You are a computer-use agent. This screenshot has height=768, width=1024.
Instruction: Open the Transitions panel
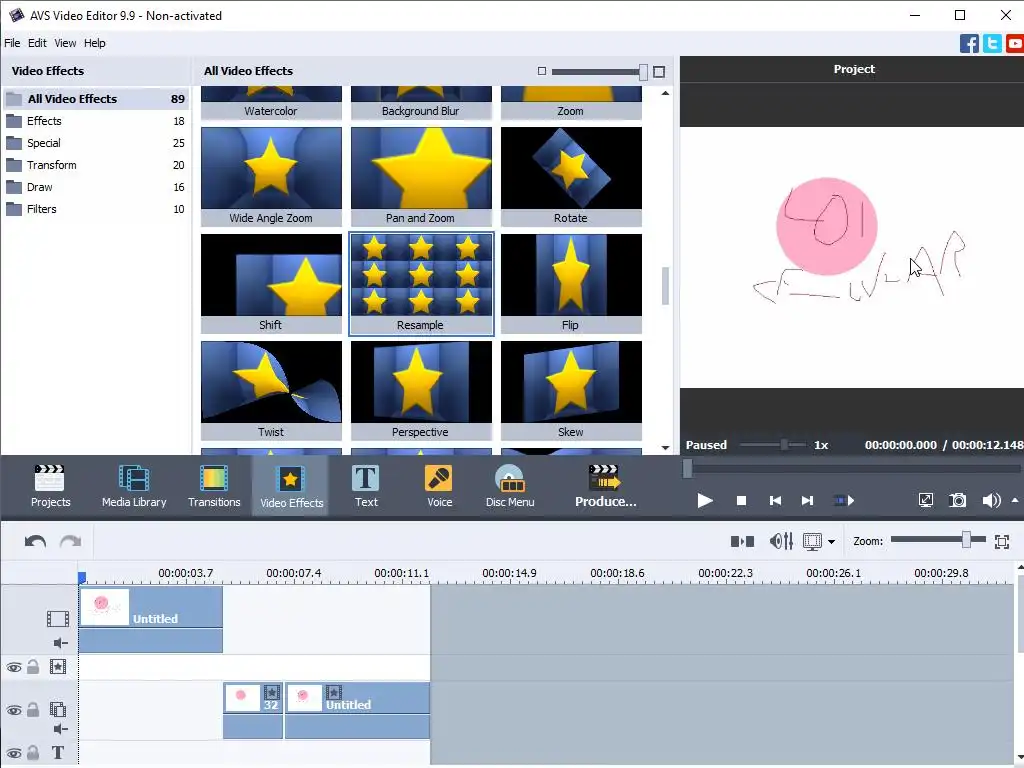click(x=214, y=485)
